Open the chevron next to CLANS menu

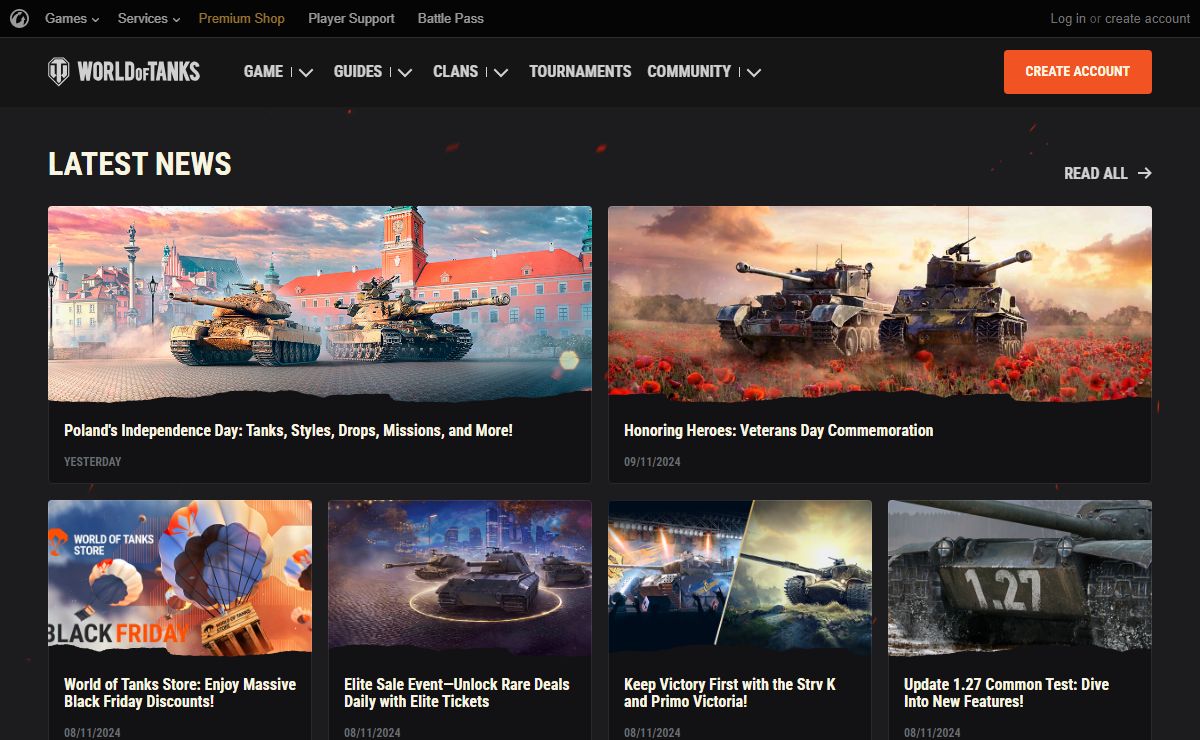501,72
